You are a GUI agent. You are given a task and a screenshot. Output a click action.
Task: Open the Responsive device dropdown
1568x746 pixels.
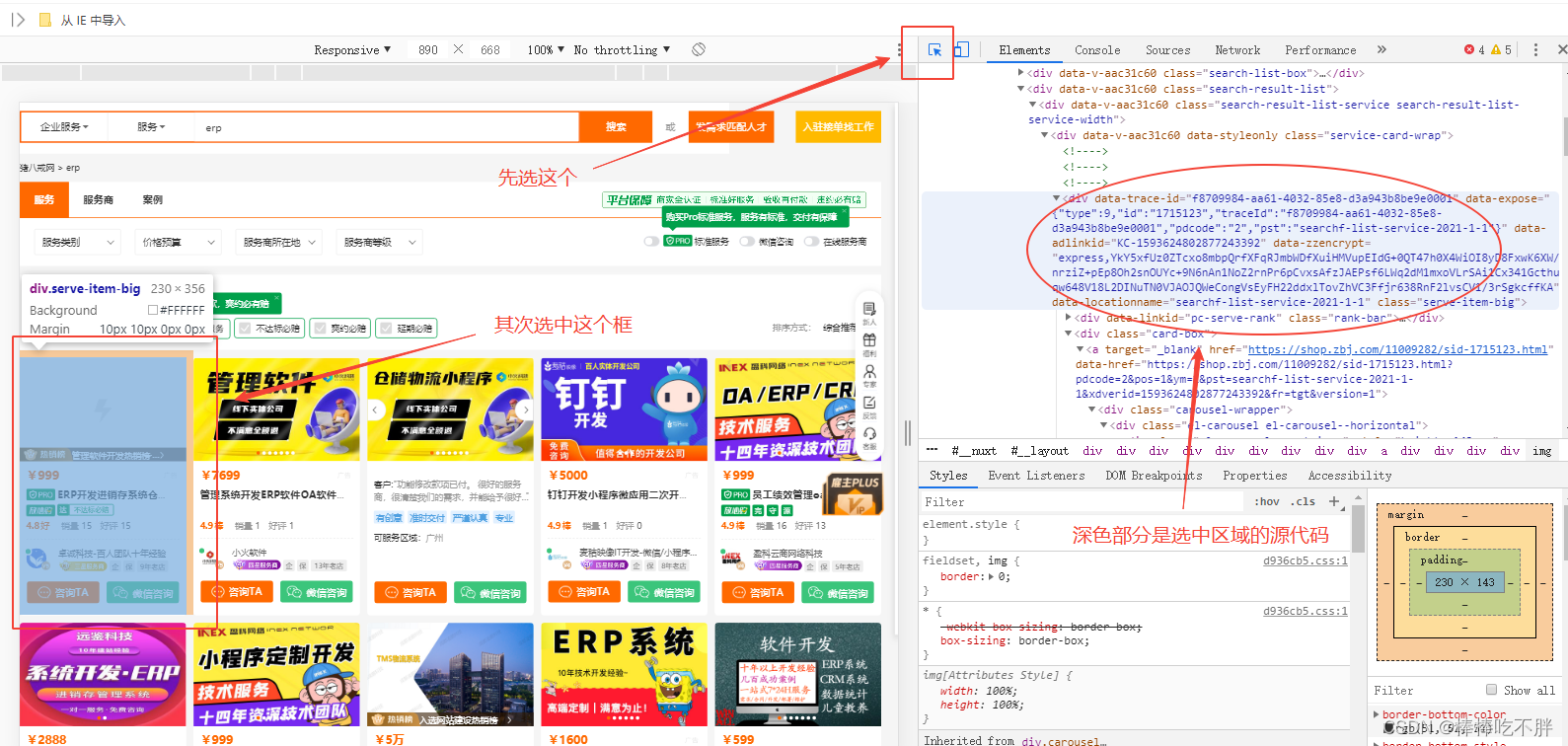tap(352, 49)
